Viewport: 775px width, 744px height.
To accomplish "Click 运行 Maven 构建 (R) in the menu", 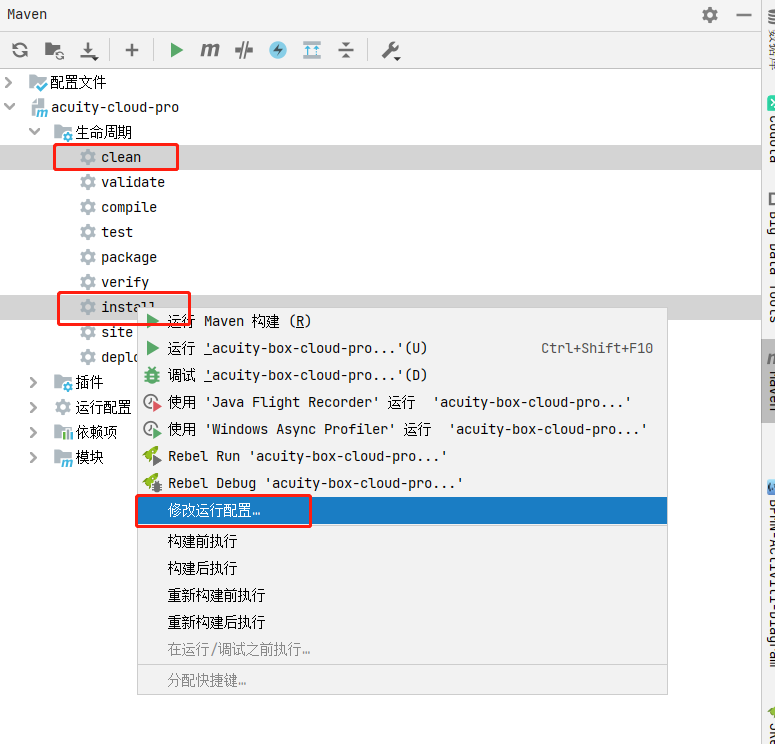I will click(239, 321).
